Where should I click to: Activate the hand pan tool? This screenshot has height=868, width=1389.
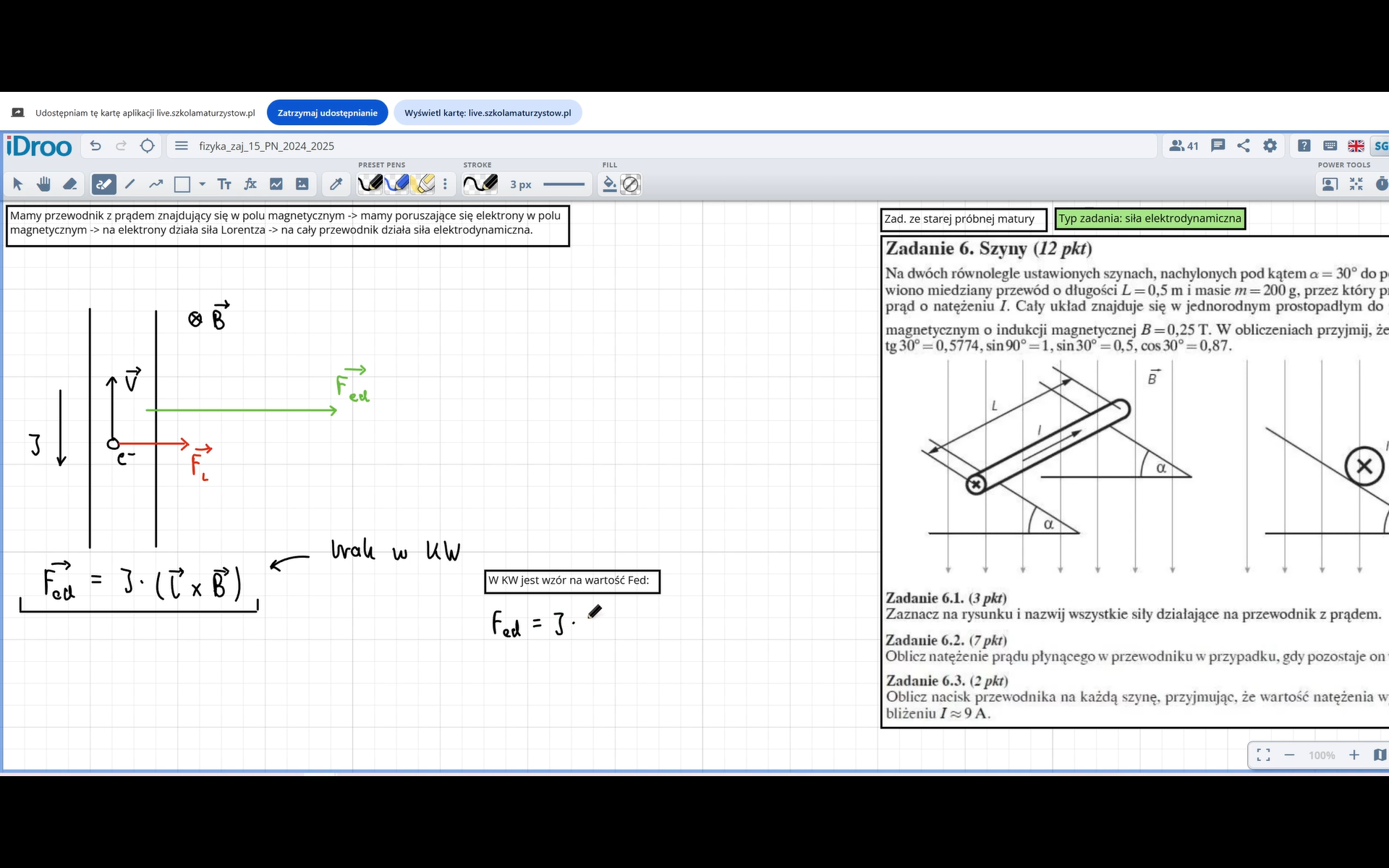pyautogui.click(x=44, y=184)
